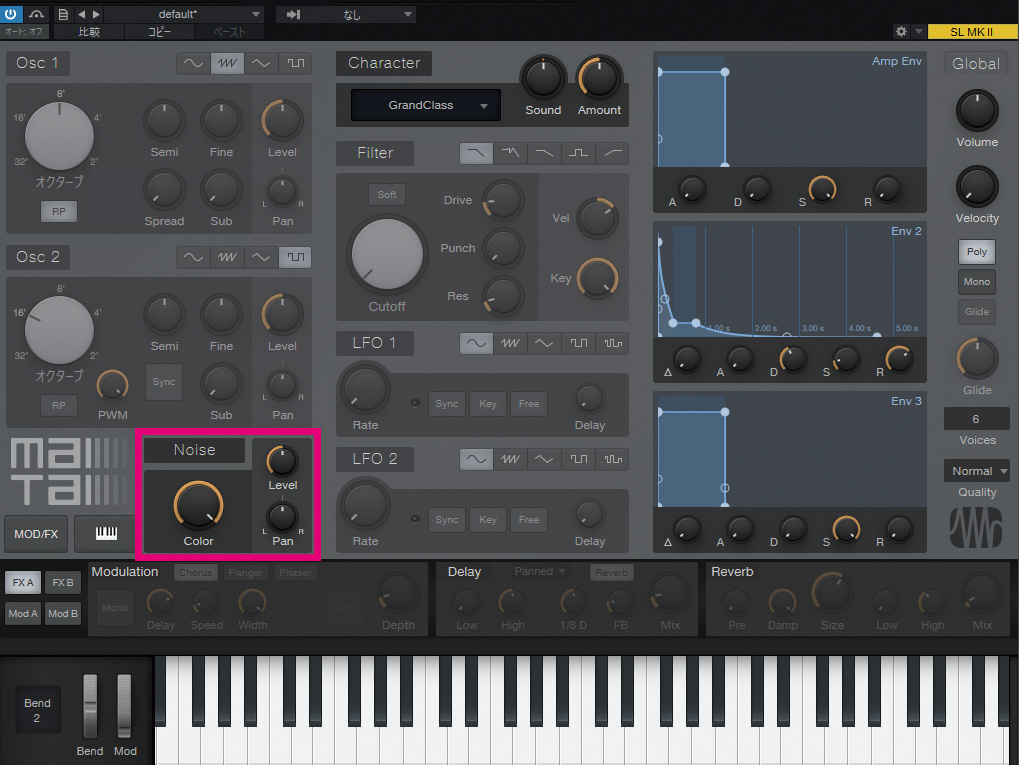
Task: Select Osc 2 triangle waveform
Action: [261, 257]
